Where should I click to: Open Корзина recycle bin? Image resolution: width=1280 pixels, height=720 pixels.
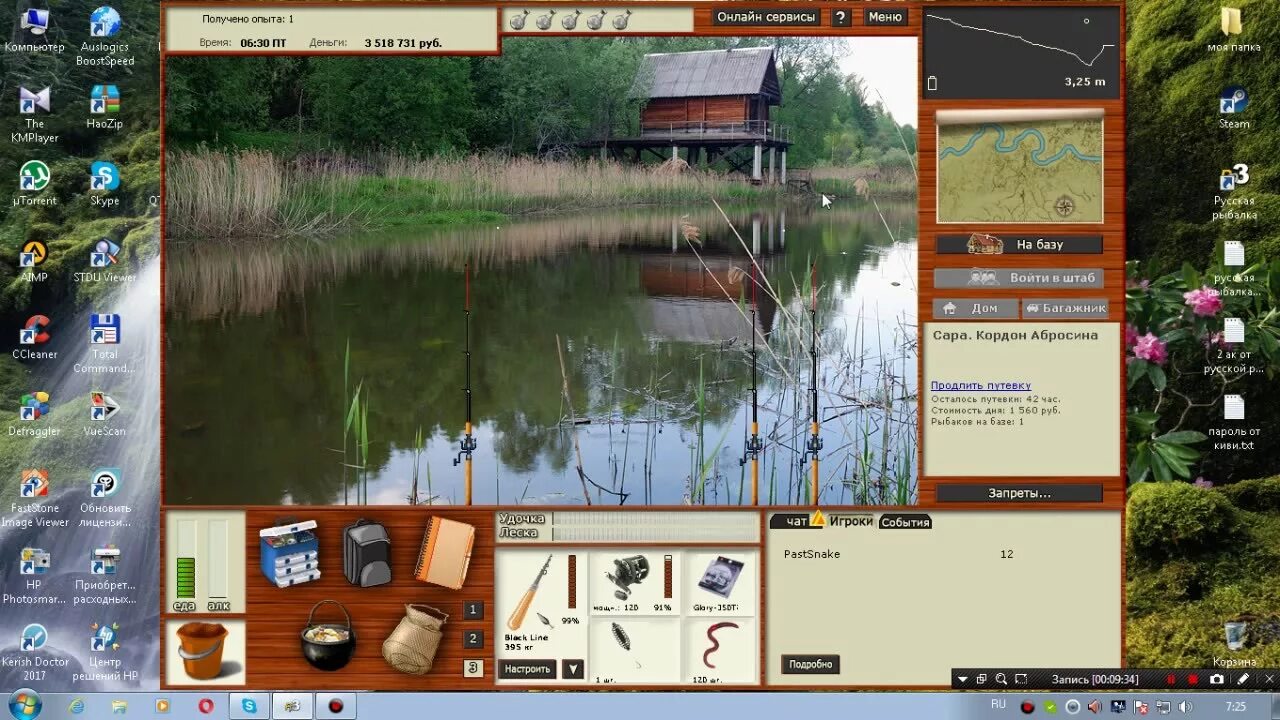pos(1235,644)
